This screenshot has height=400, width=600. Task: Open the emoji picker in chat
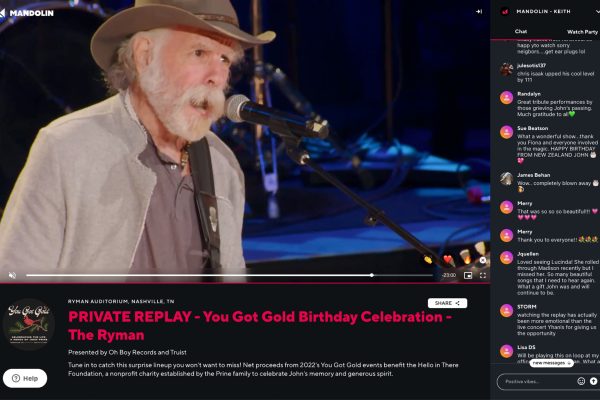coord(581,381)
